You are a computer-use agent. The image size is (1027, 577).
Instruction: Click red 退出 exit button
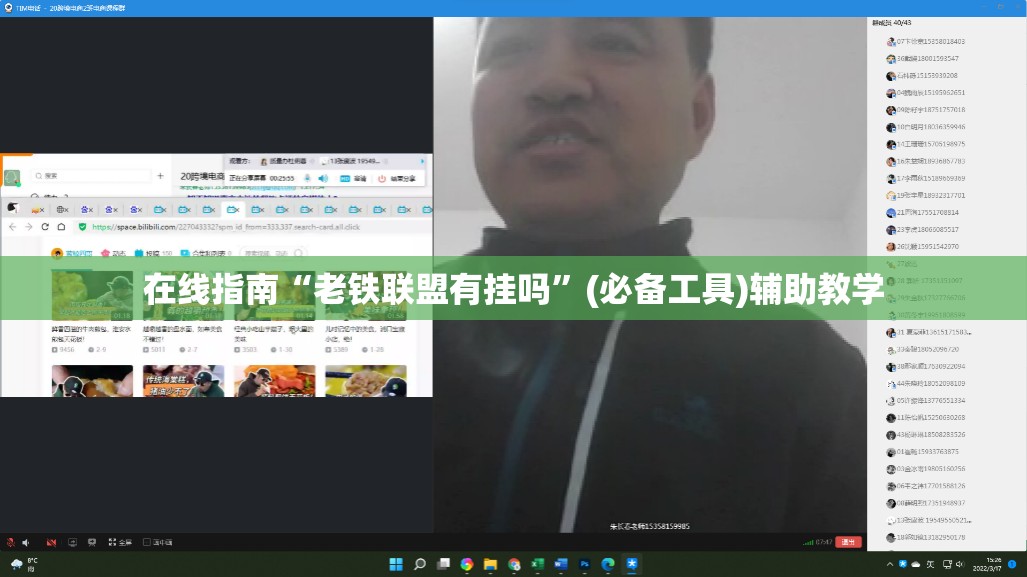point(848,542)
